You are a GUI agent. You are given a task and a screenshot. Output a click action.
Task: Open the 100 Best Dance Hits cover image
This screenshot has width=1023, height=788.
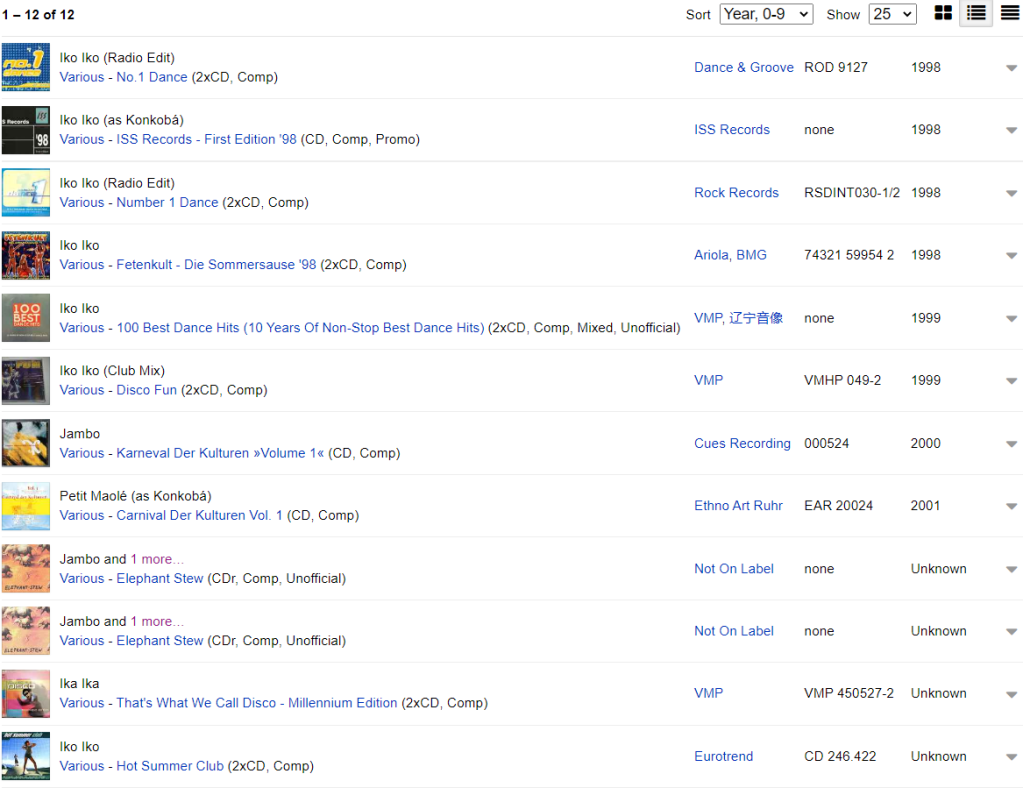pyautogui.click(x=26, y=318)
